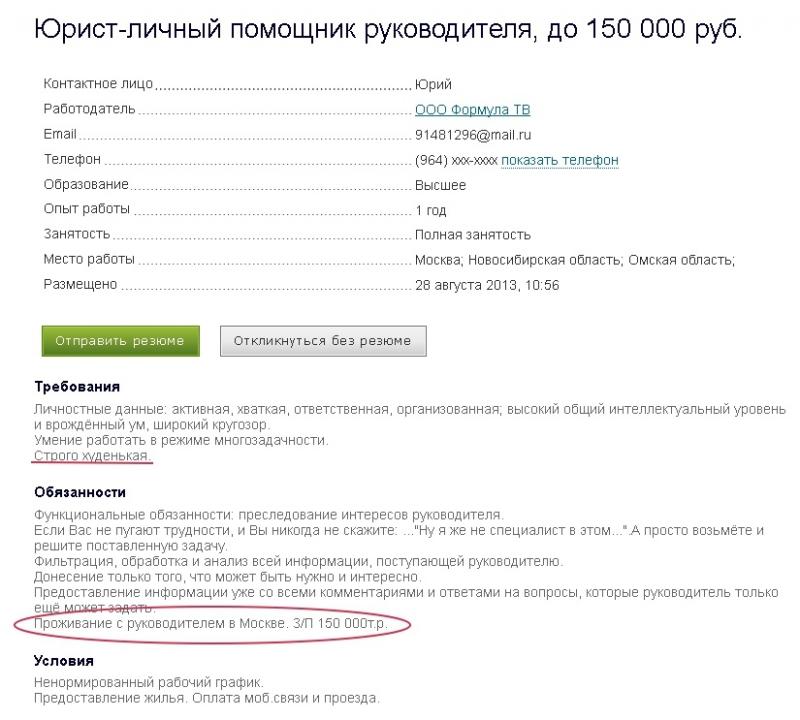Click the Предоставление жилья conditions line
Screen dimensions: 800x720
tap(207, 698)
